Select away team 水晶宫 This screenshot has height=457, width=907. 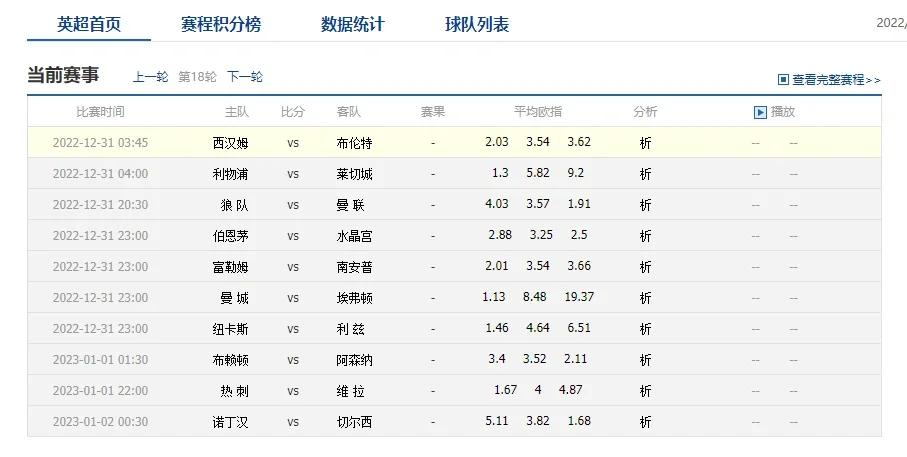tap(354, 236)
